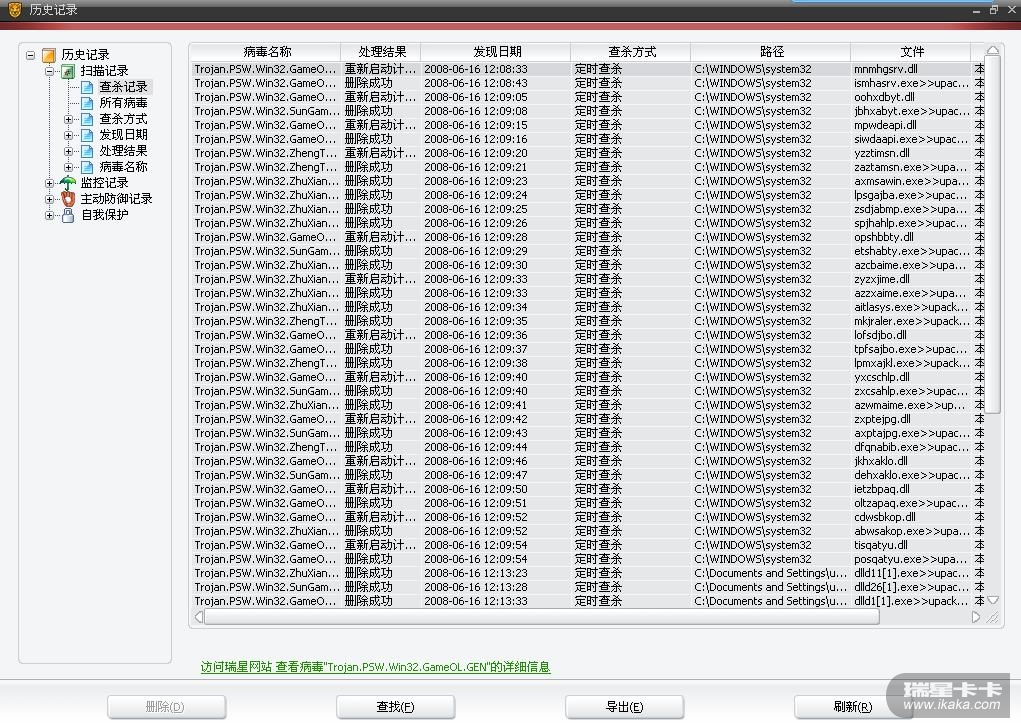Viewport: 1021px width, 726px height.
Task: Select row with file zyzxjime.dll
Action: (588, 279)
